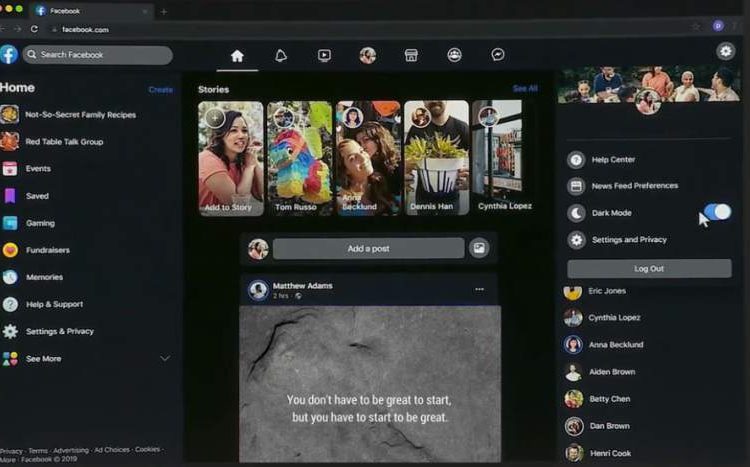Open the quote image in Matthew Adams post
The width and height of the screenshot is (750, 467).
tap(370, 384)
